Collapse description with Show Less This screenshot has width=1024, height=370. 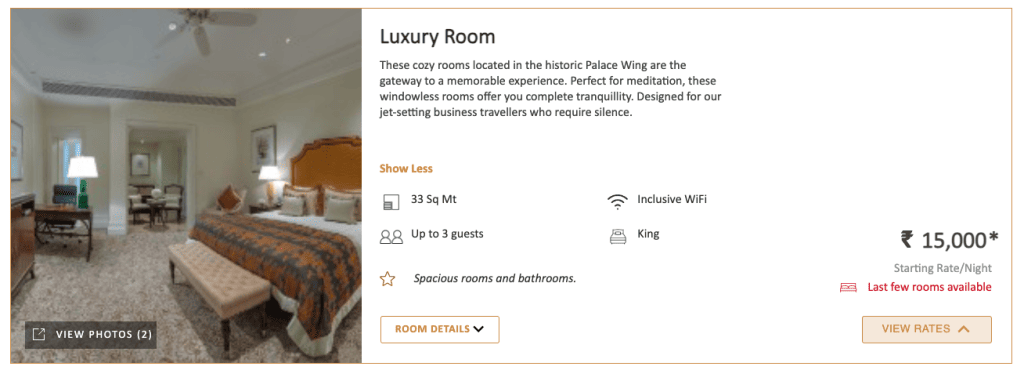[406, 168]
